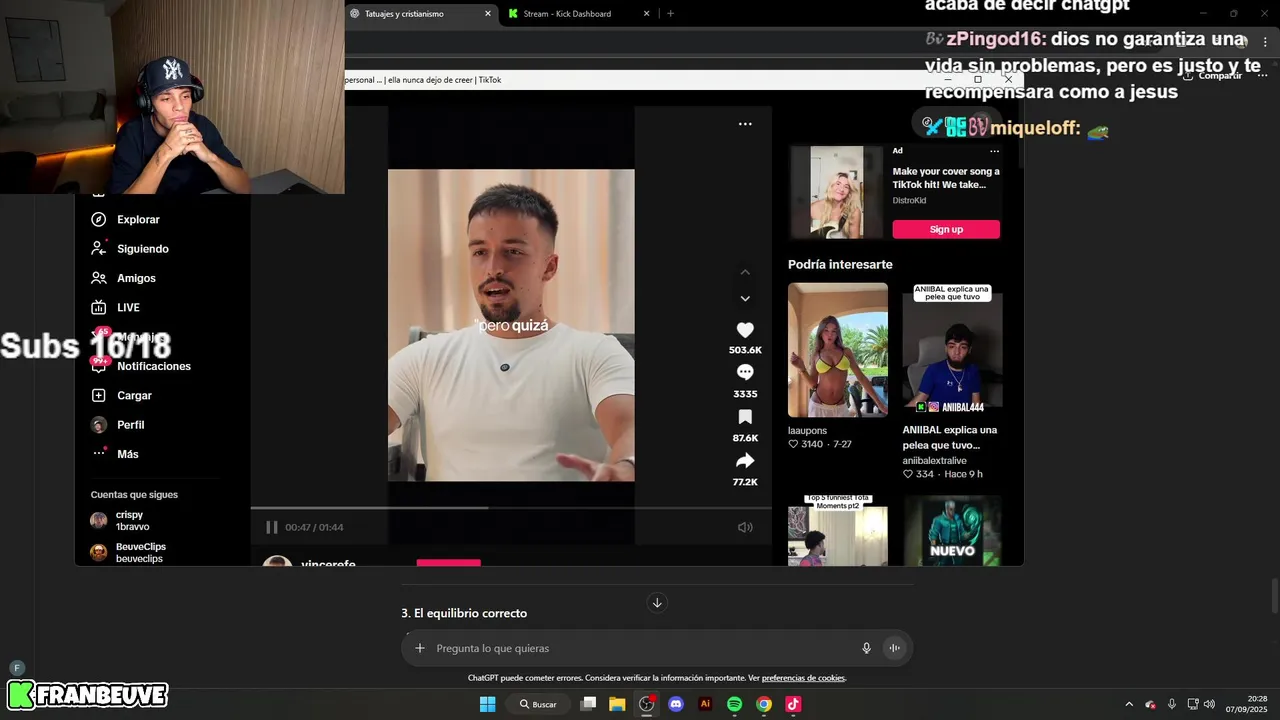Open Discord from taskbar

tap(676, 704)
